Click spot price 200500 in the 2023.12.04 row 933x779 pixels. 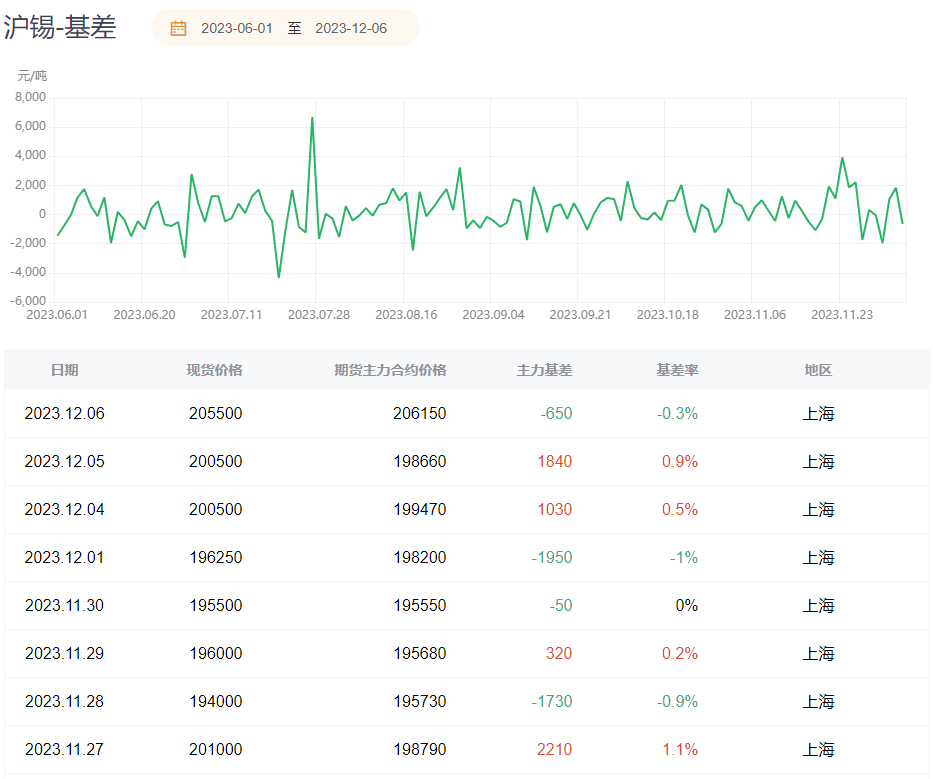pos(215,510)
